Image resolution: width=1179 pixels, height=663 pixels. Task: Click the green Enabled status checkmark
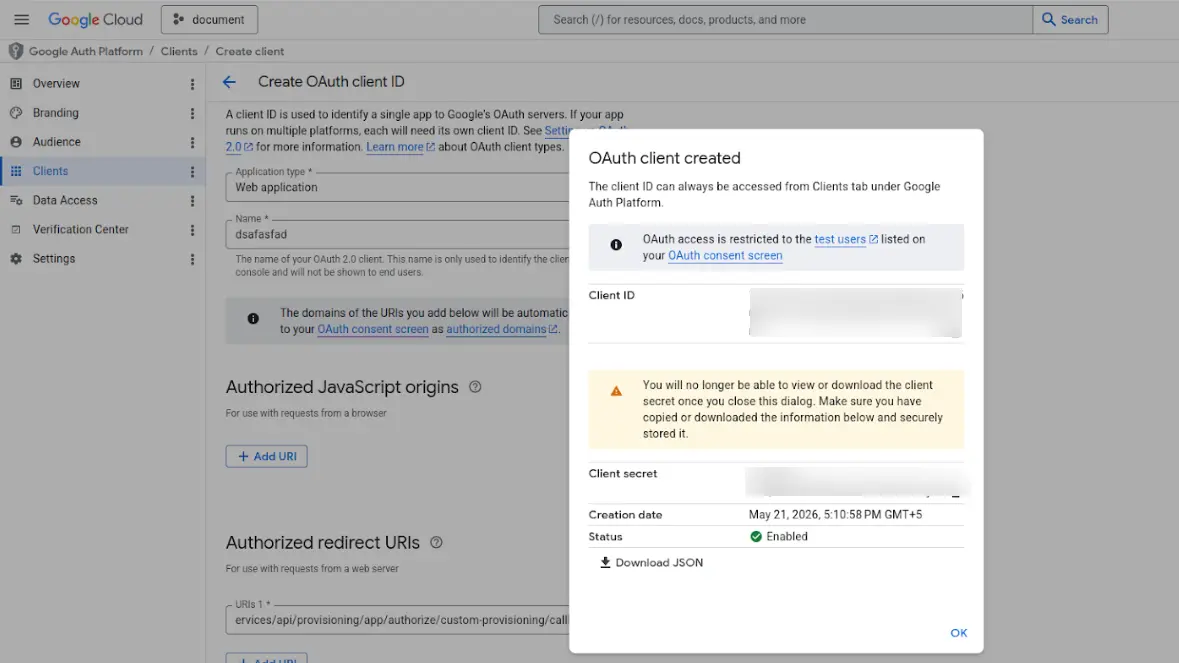click(756, 537)
